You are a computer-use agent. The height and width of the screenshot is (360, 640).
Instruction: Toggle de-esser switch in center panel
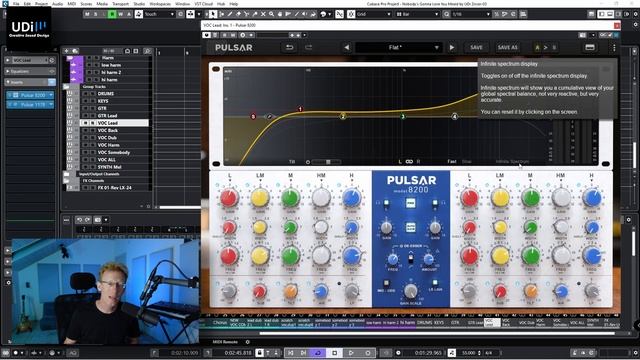pyautogui.click(x=411, y=258)
